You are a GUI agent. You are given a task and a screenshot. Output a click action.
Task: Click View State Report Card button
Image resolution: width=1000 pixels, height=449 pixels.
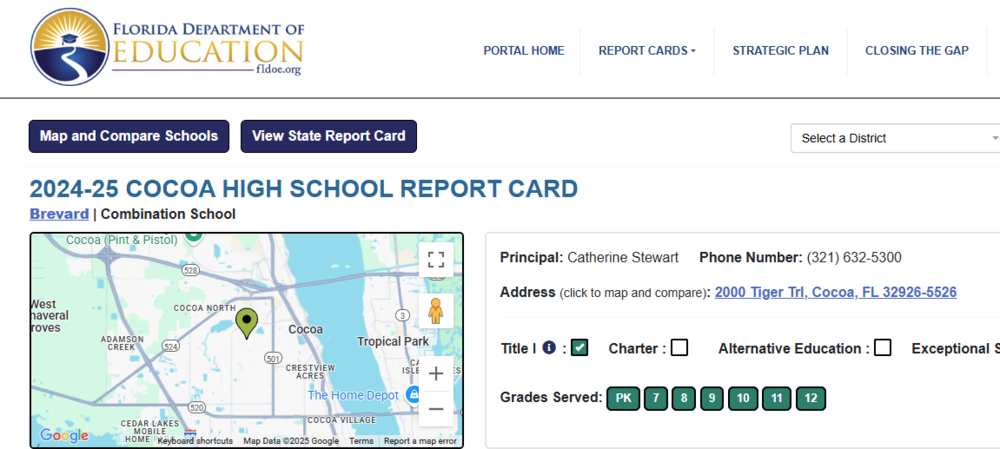point(328,136)
